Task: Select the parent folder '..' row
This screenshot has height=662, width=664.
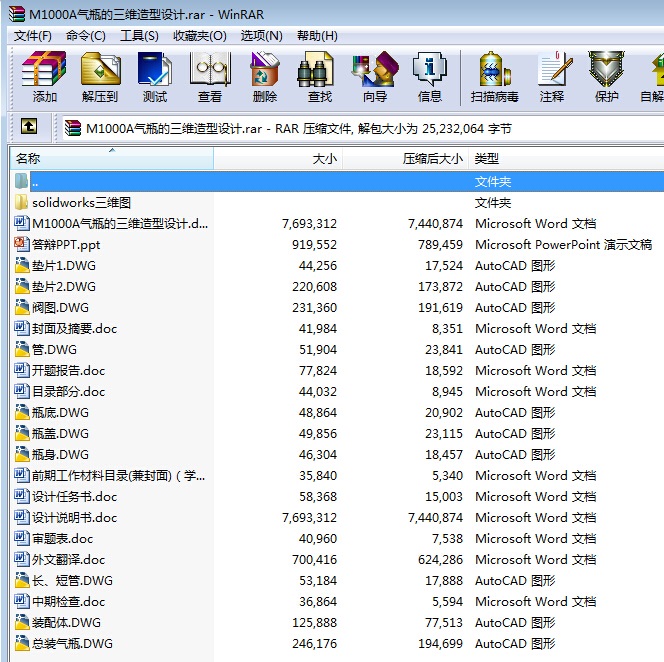Action: (x=337, y=182)
